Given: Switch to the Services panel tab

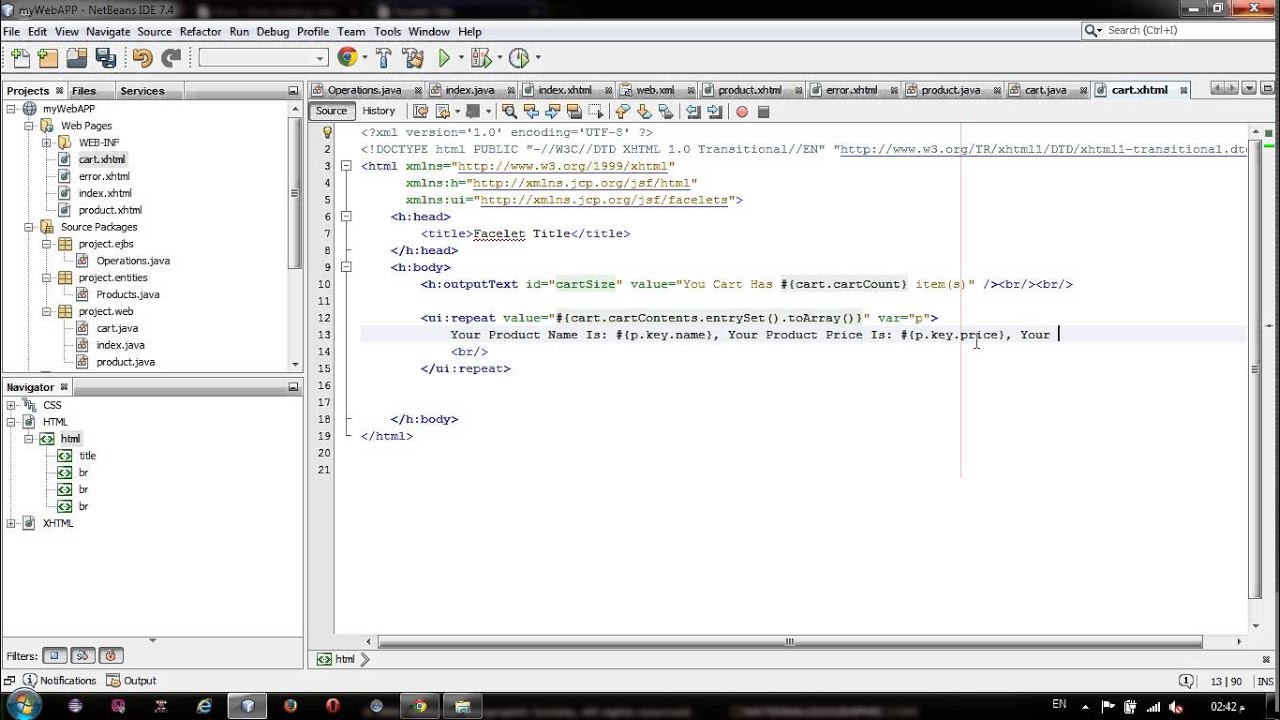Looking at the screenshot, I should [142, 90].
